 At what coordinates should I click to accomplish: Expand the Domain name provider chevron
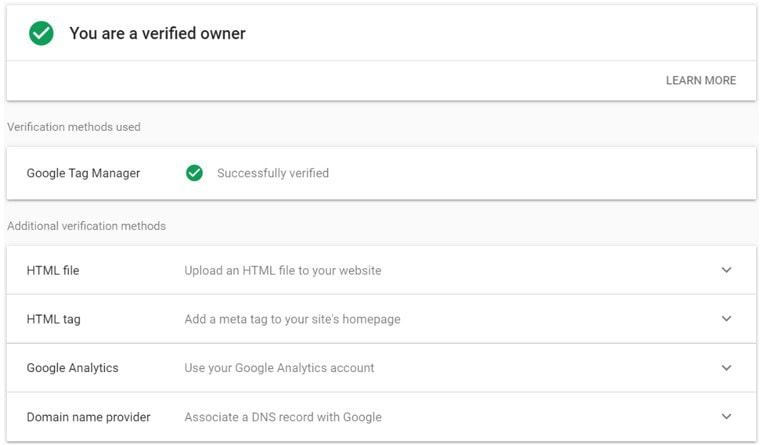(726, 417)
